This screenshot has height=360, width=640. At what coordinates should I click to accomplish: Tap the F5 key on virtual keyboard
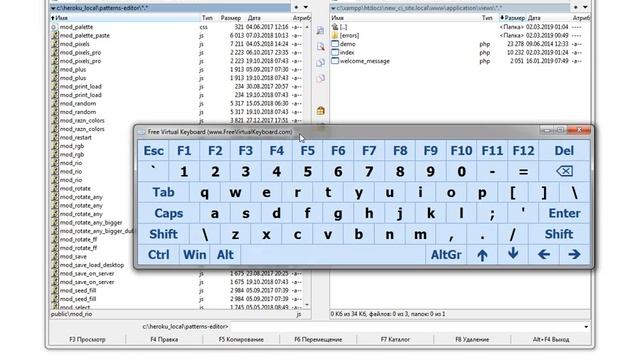[x=307, y=151]
